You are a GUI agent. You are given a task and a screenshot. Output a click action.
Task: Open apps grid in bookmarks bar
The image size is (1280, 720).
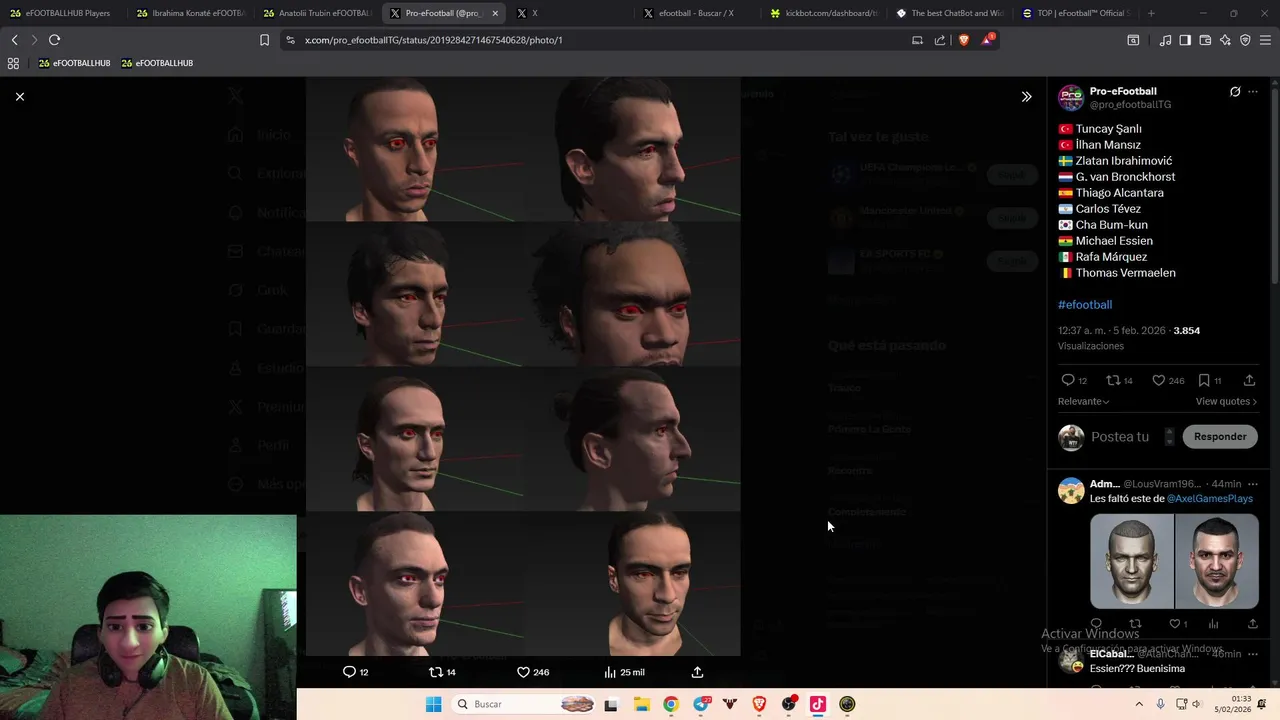tap(13, 63)
